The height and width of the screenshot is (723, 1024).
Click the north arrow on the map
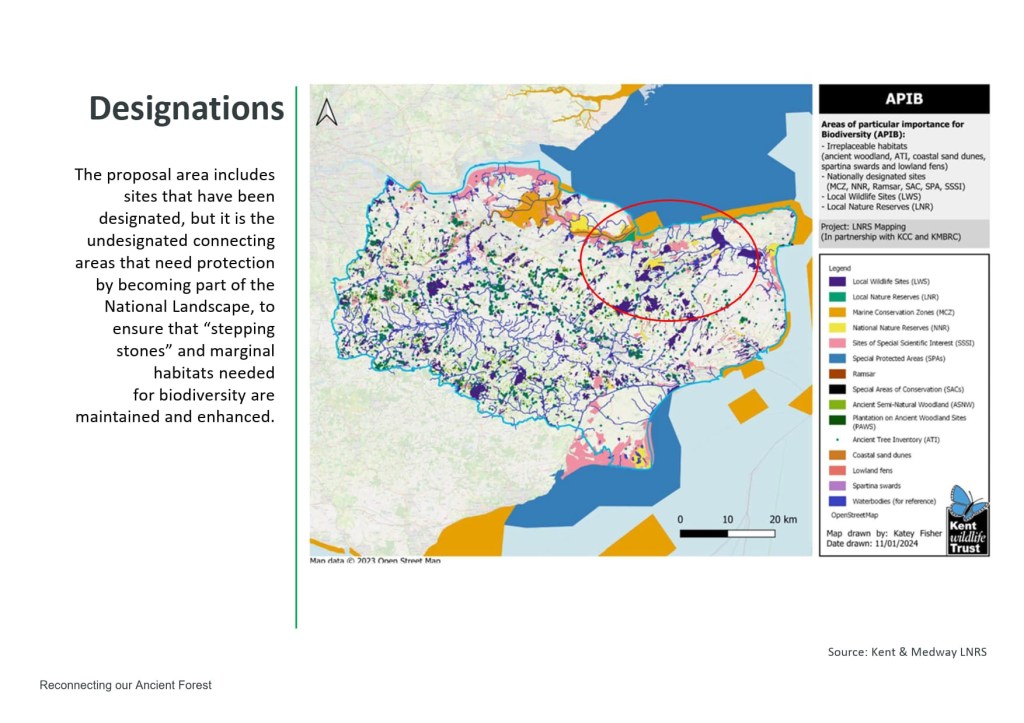point(326,112)
